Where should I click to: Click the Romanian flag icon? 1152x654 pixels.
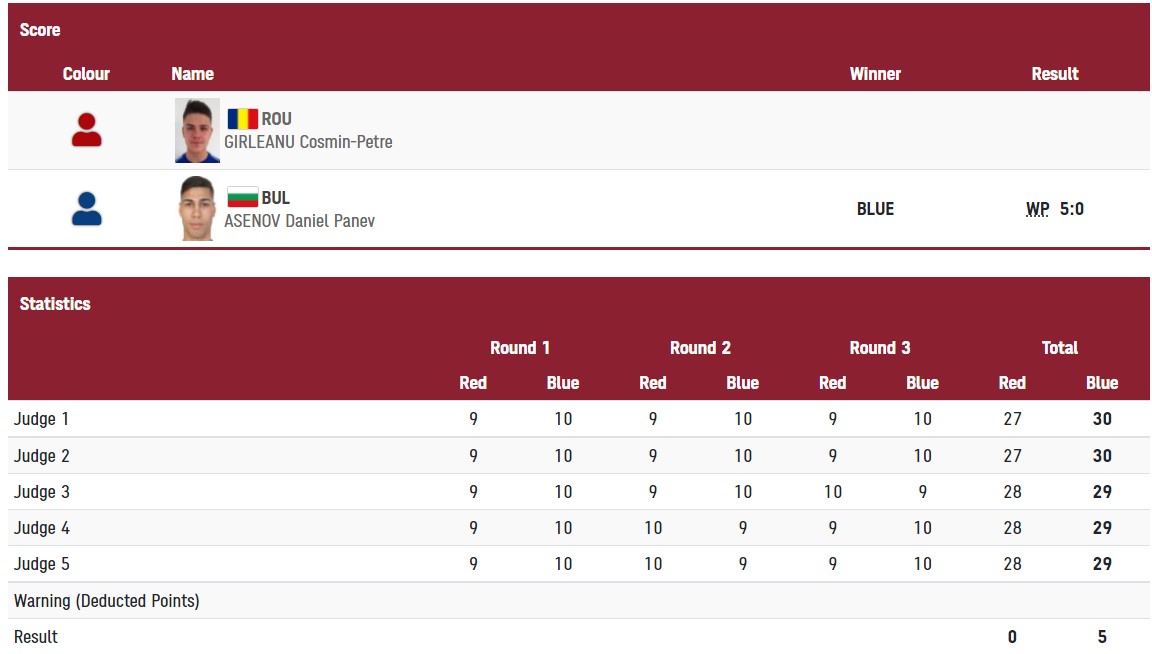click(242, 118)
